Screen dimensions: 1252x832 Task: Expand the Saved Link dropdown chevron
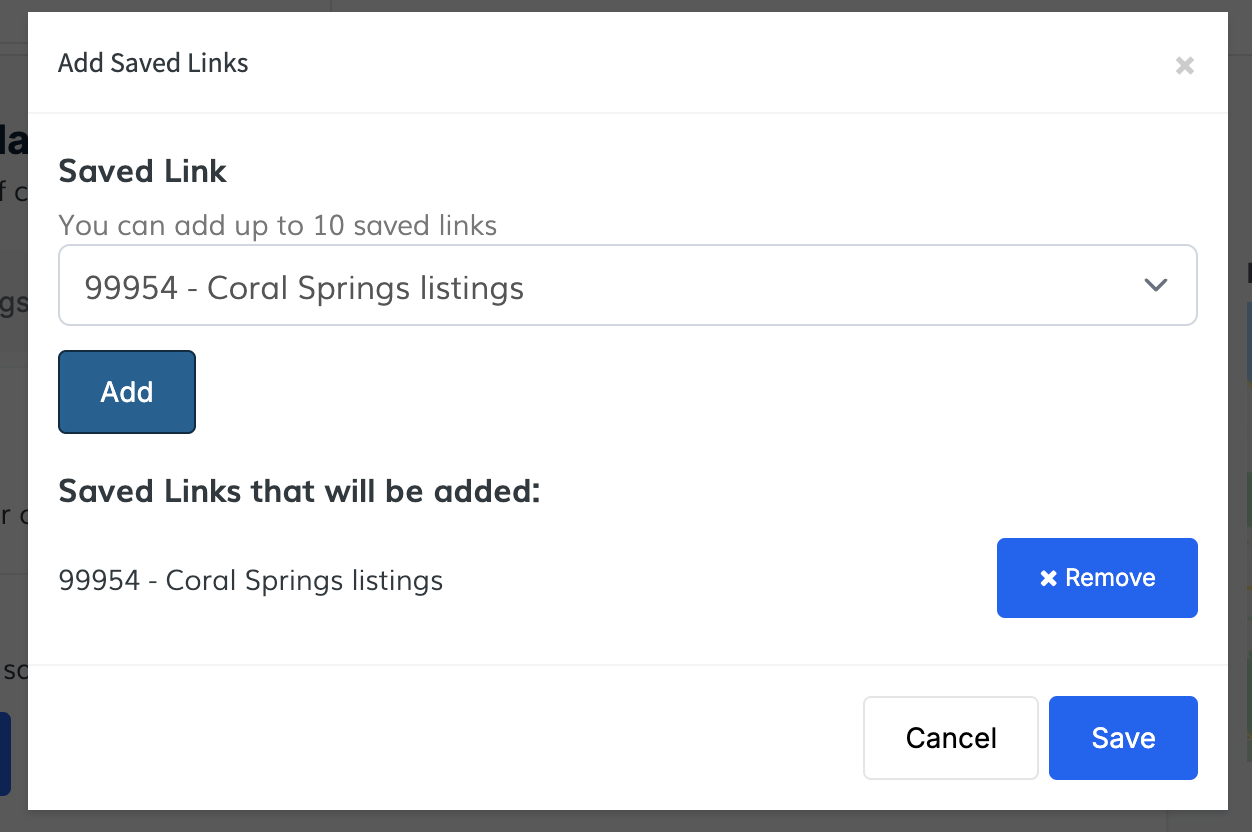point(1155,285)
